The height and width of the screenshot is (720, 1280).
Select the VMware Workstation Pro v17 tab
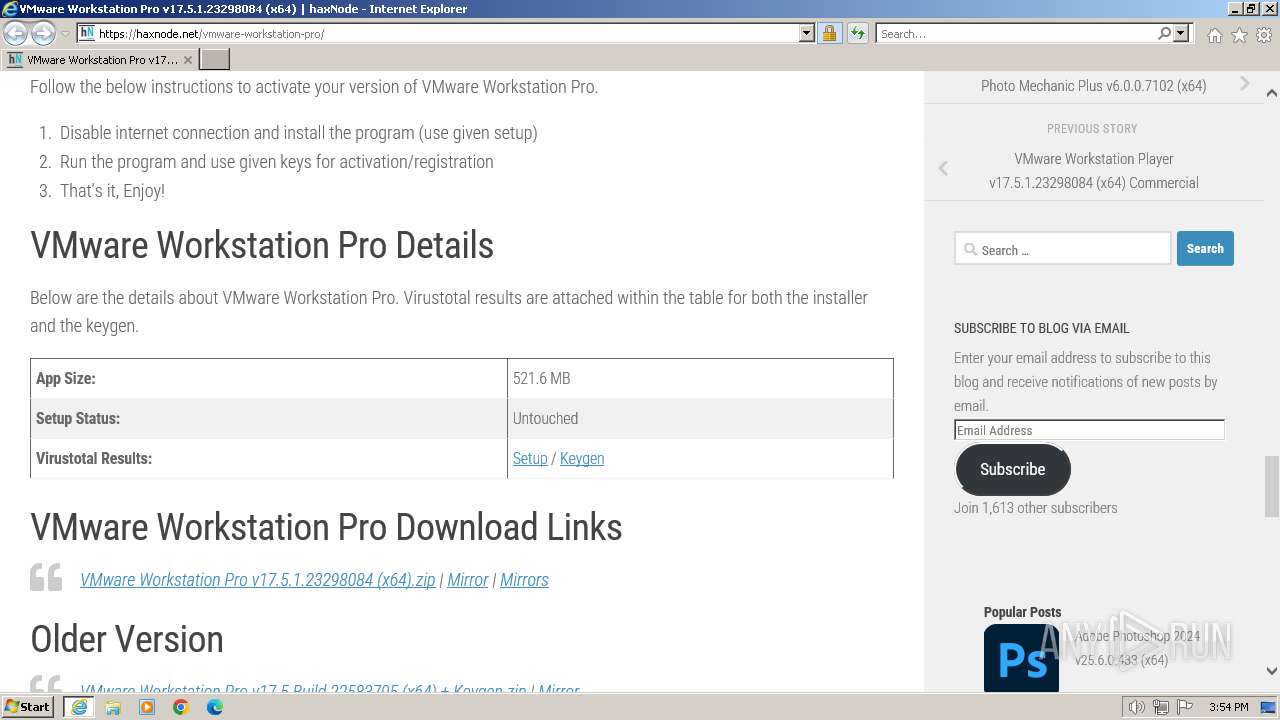tap(100, 60)
